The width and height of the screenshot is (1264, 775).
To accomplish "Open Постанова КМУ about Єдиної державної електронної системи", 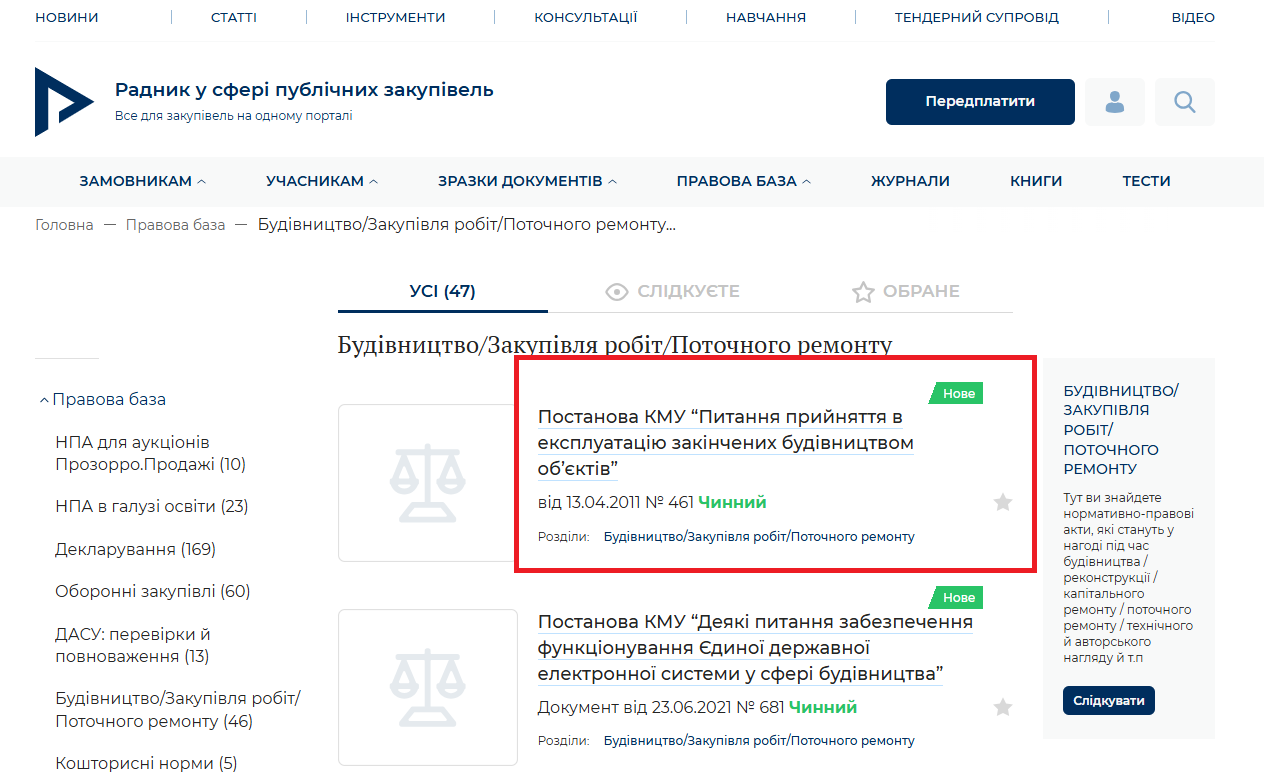I will [x=754, y=648].
